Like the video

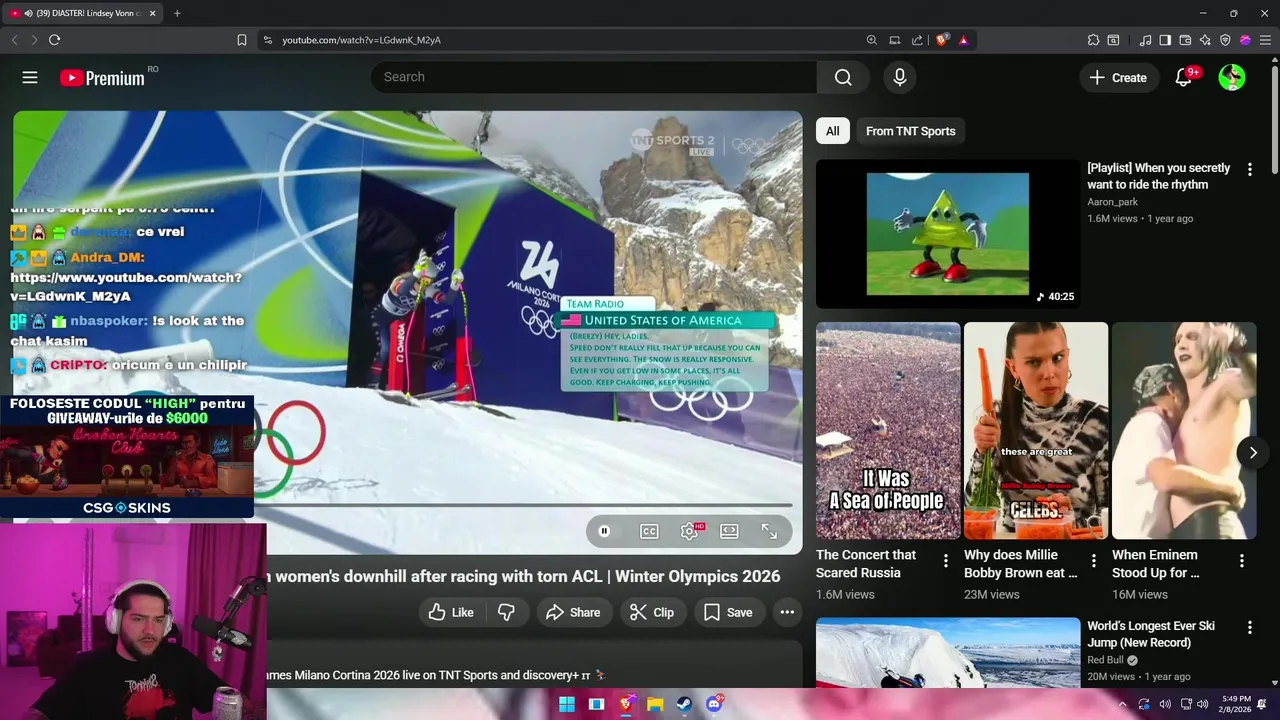[451, 612]
